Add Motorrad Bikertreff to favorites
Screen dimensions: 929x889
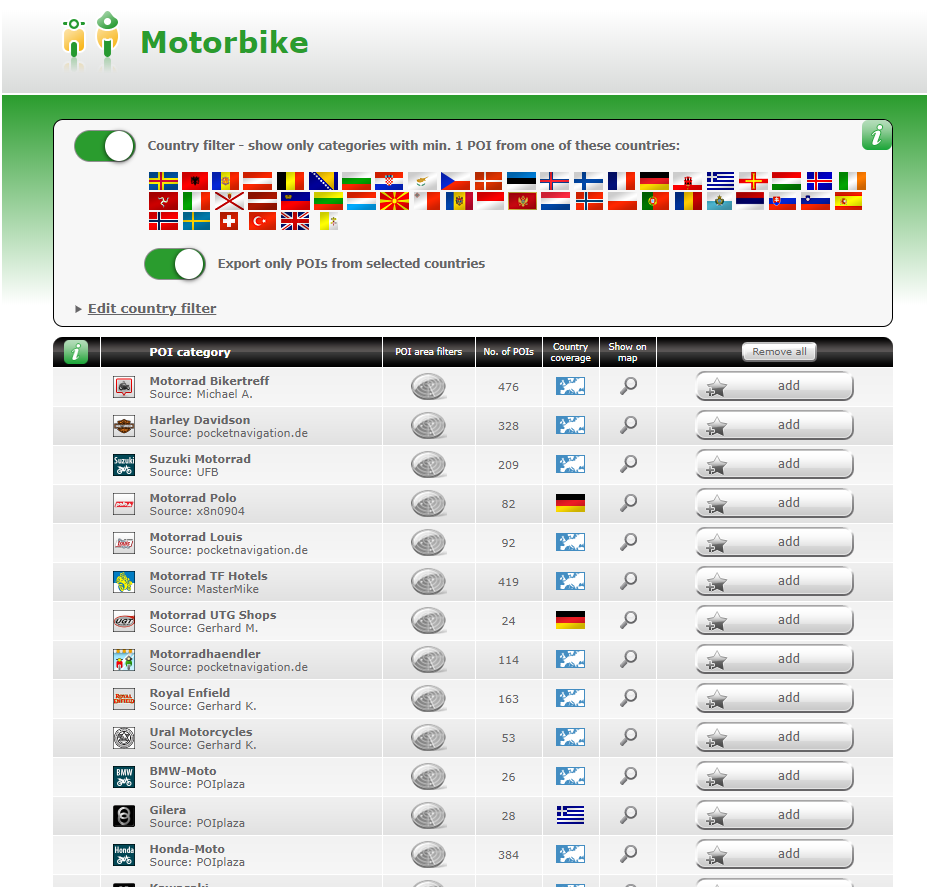774,386
